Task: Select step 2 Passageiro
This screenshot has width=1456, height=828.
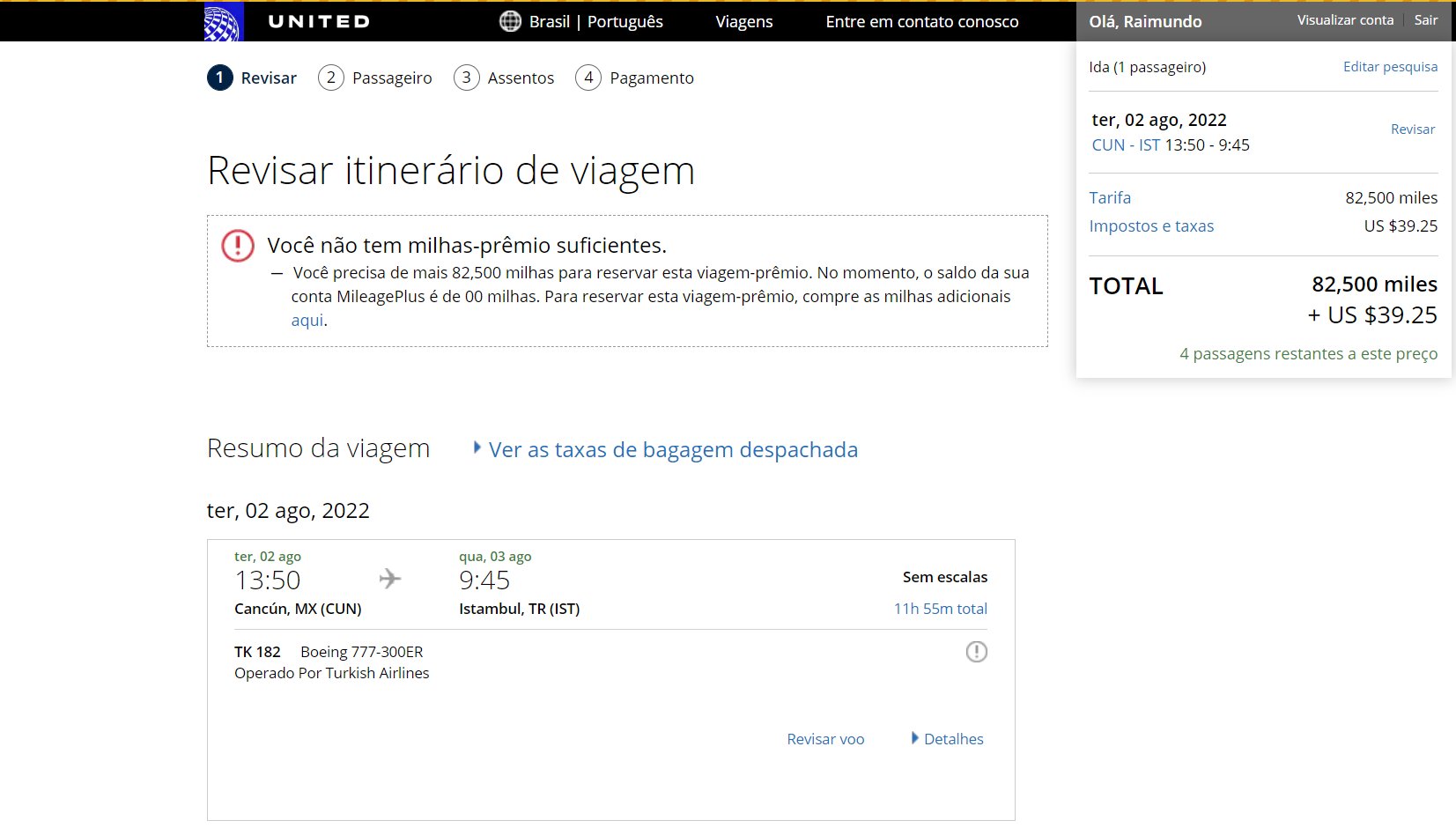Action: tap(375, 78)
